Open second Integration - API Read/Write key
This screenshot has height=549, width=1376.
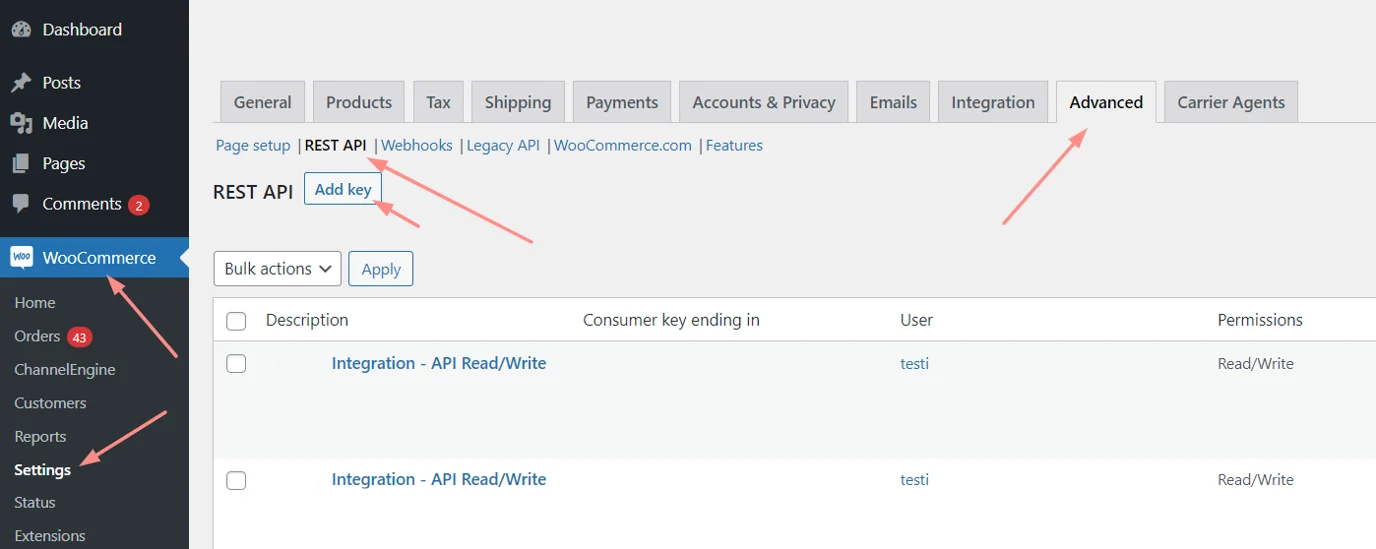[x=439, y=480]
